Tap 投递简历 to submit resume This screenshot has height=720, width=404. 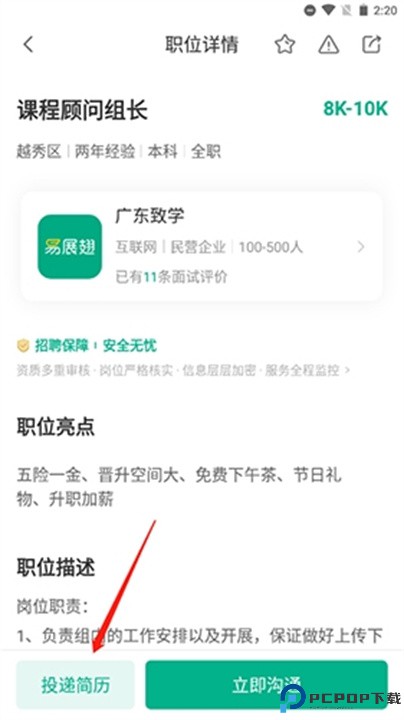click(75, 685)
